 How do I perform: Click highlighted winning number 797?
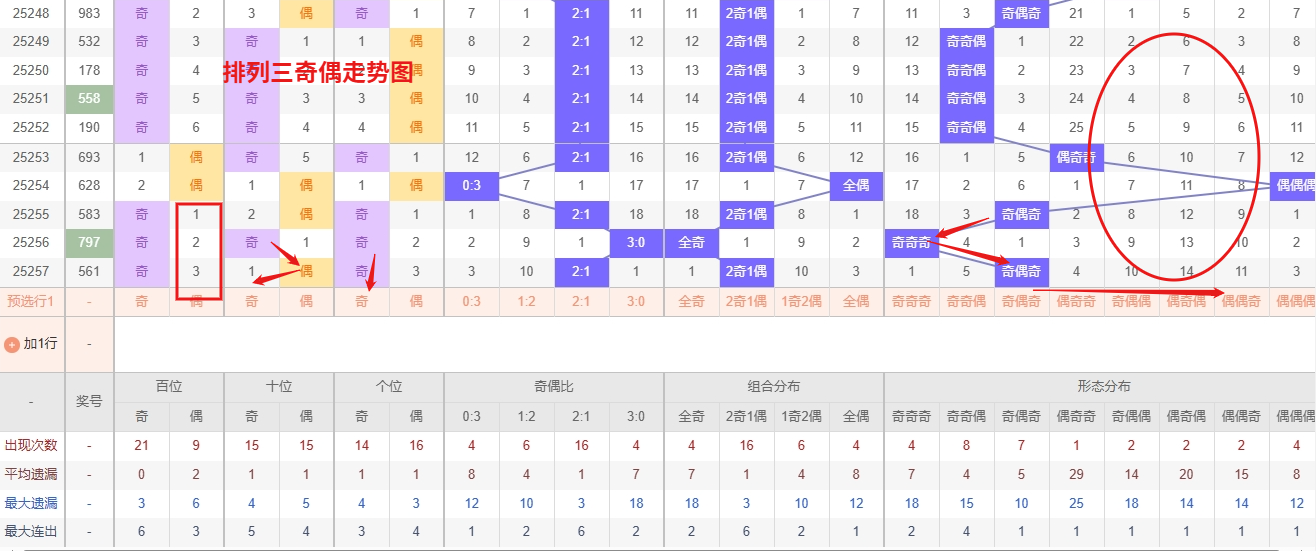89,242
